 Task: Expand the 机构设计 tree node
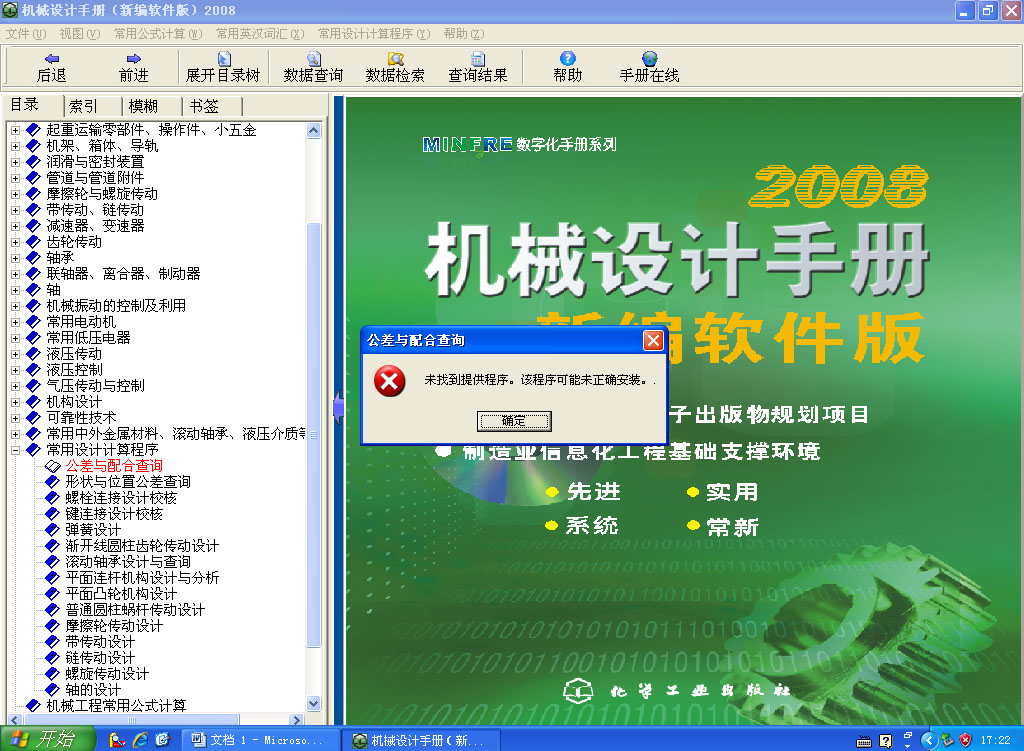15,402
